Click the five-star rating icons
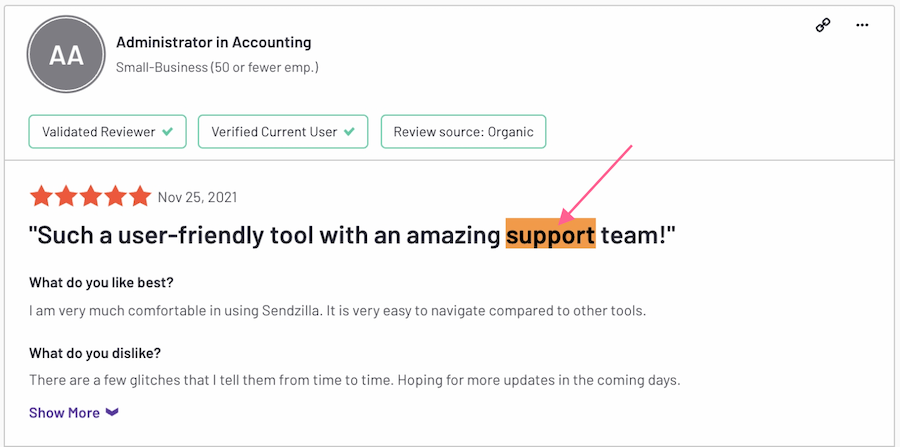Viewport: 900px width, 447px height. point(90,196)
